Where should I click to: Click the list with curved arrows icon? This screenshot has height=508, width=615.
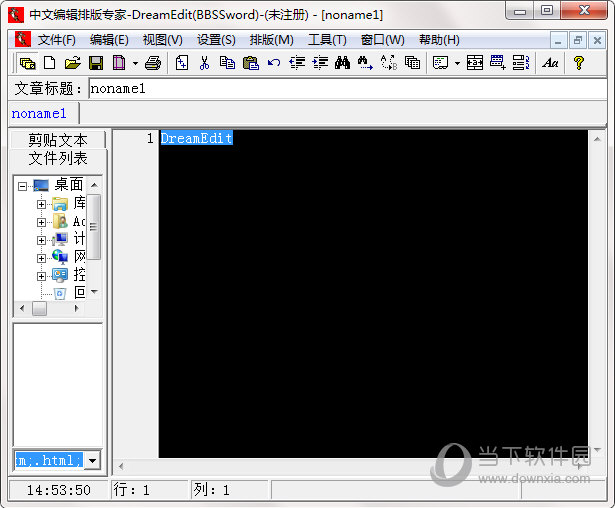pos(521,63)
